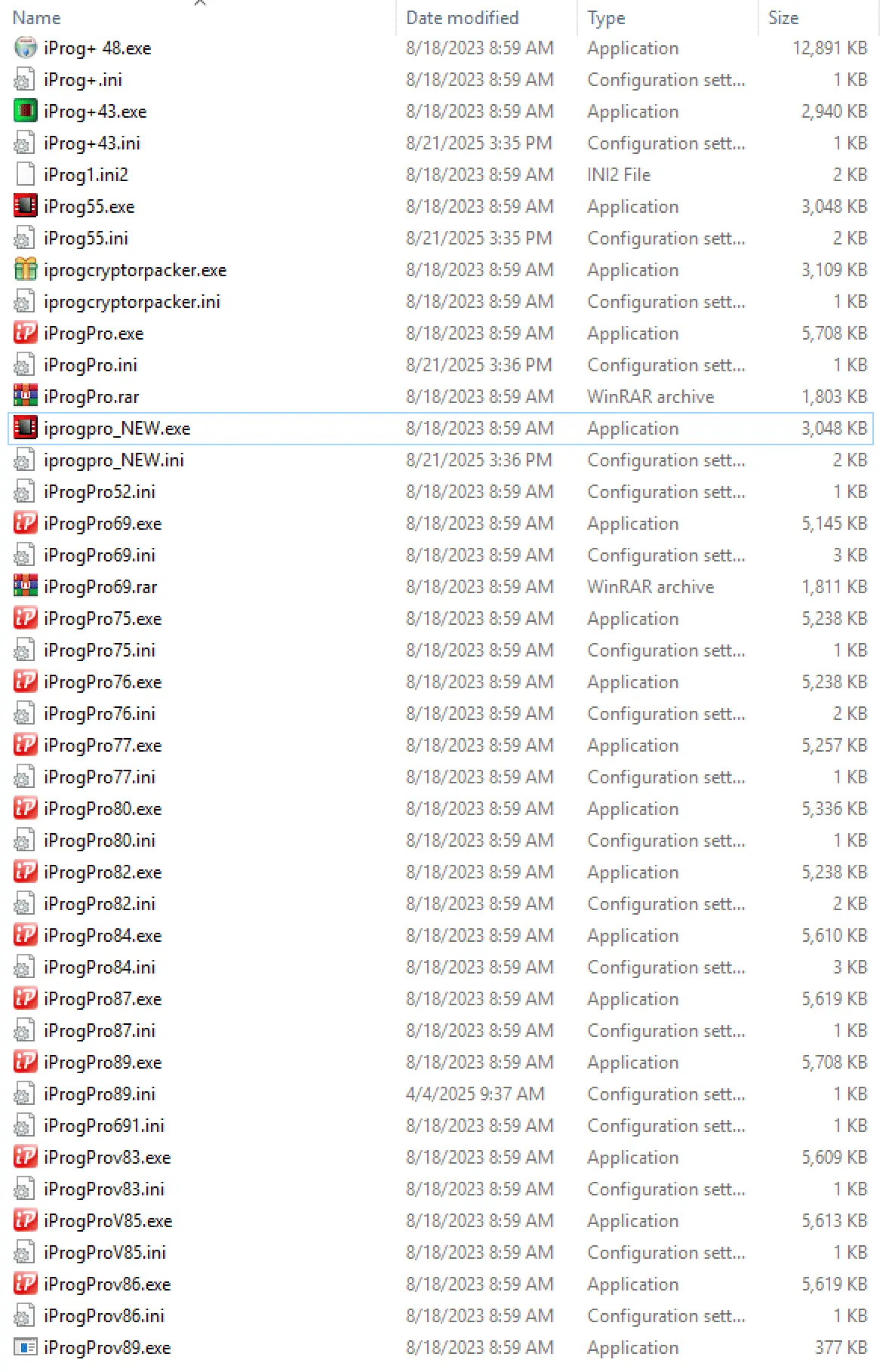
Task: Click the file name iprogpro_NEW.ini
Action: (x=114, y=460)
